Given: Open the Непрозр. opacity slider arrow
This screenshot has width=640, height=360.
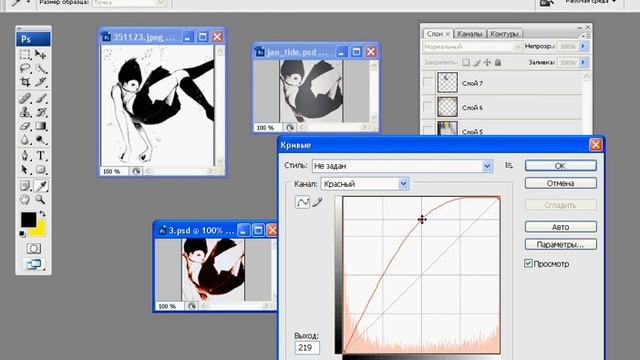Looking at the screenshot, I should click(x=583, y=47).
